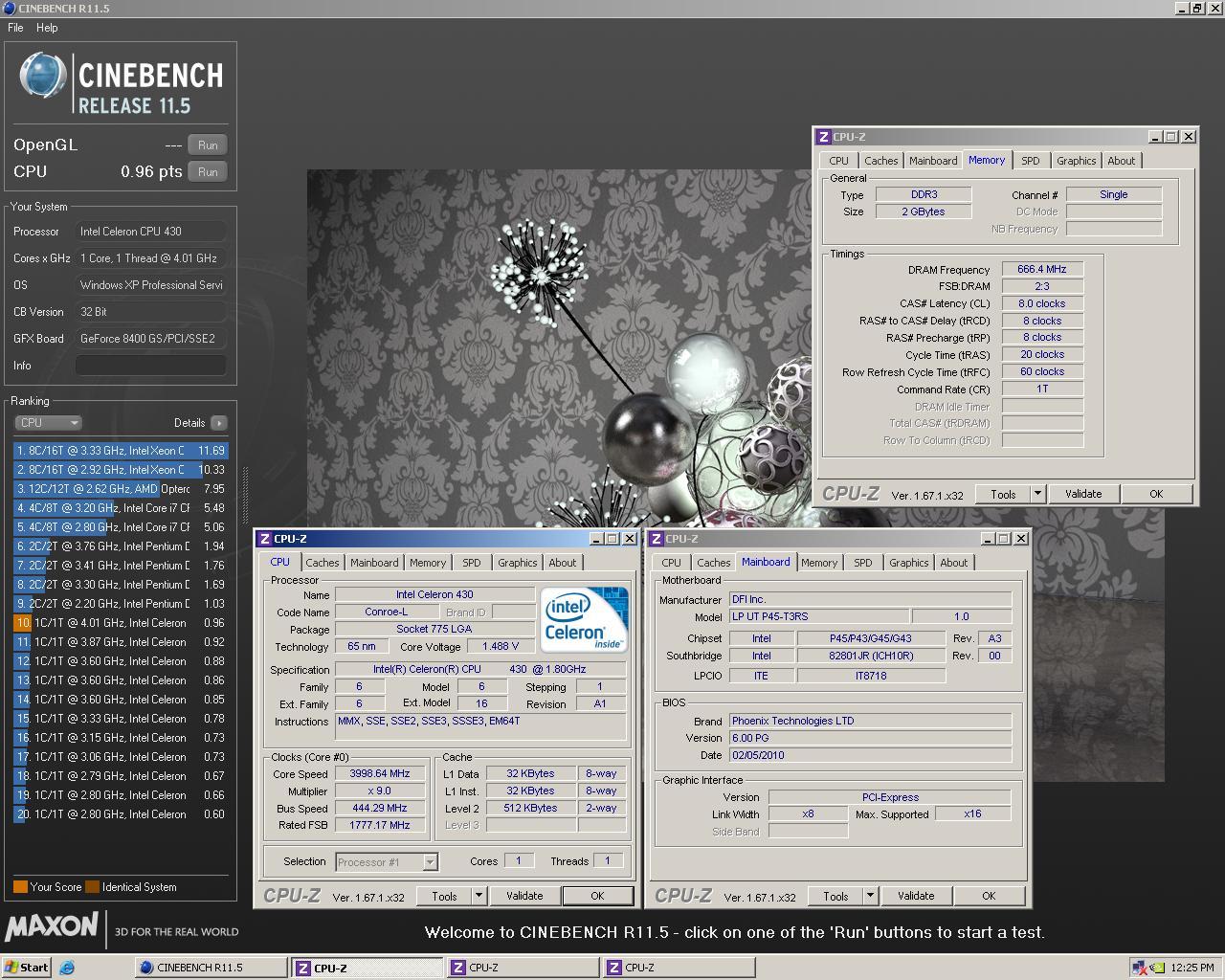This screenshot has height=980, width=1225.
Task: Click CAS# Latency value 8.0 clocks
Action: [1042, 304]
